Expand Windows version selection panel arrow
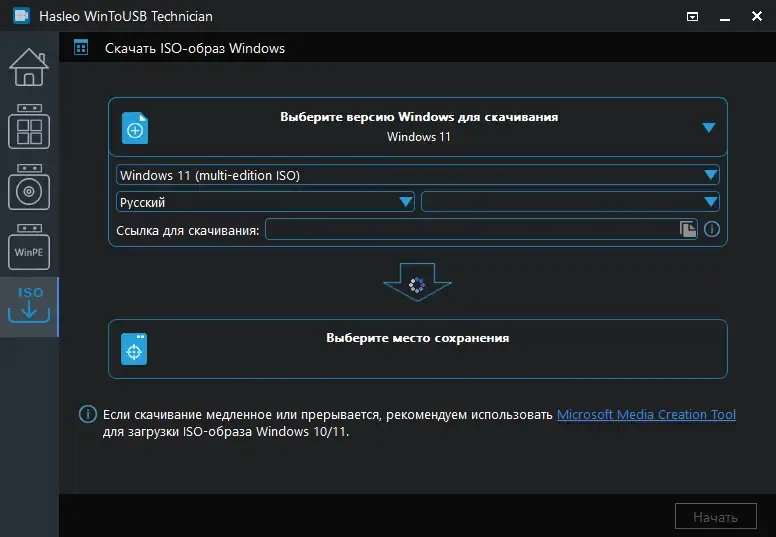The height and width of the screenshot is (537, 776). pos(709,128)
